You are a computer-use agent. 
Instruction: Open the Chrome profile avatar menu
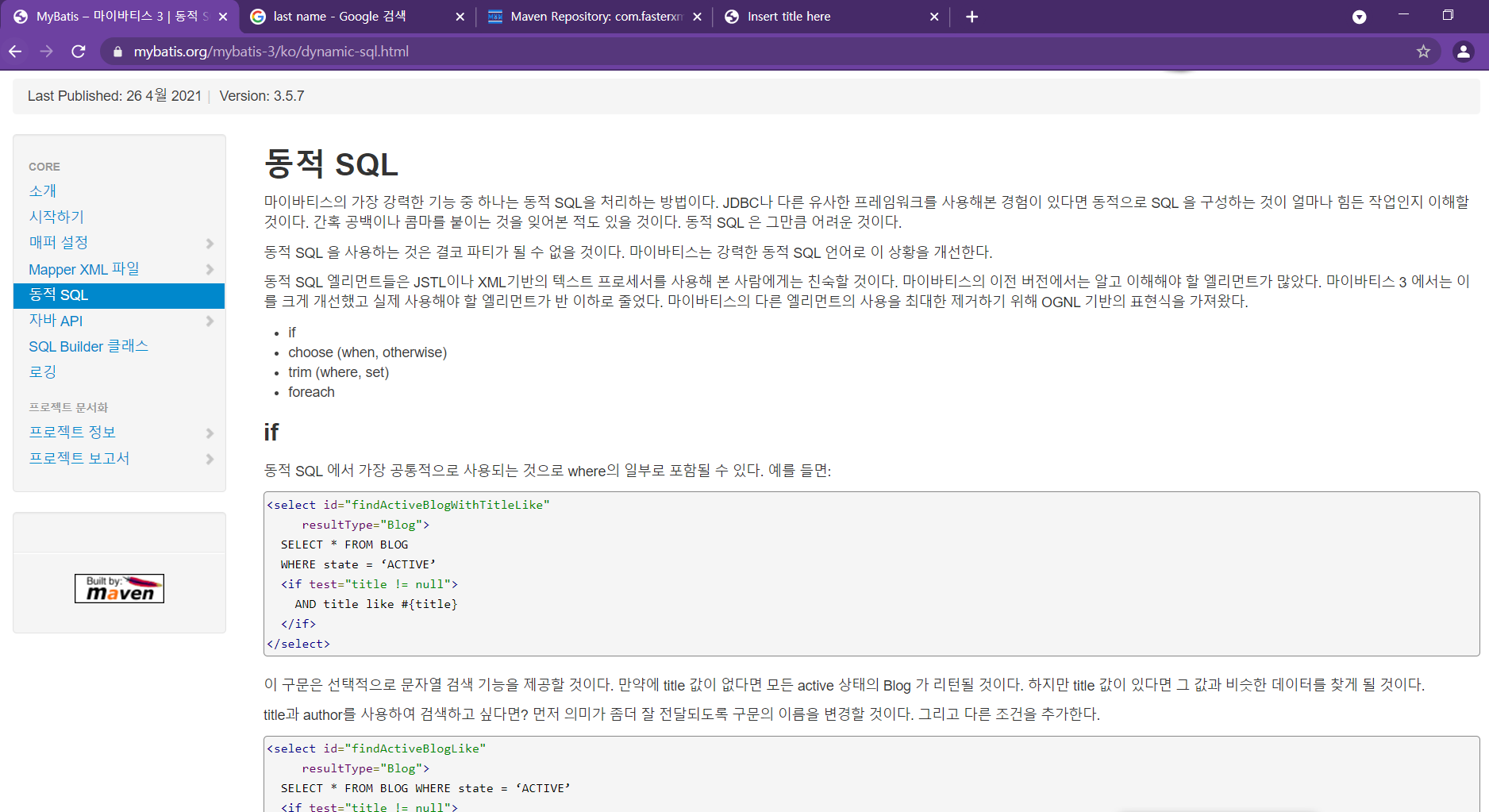pos(1463,52)
